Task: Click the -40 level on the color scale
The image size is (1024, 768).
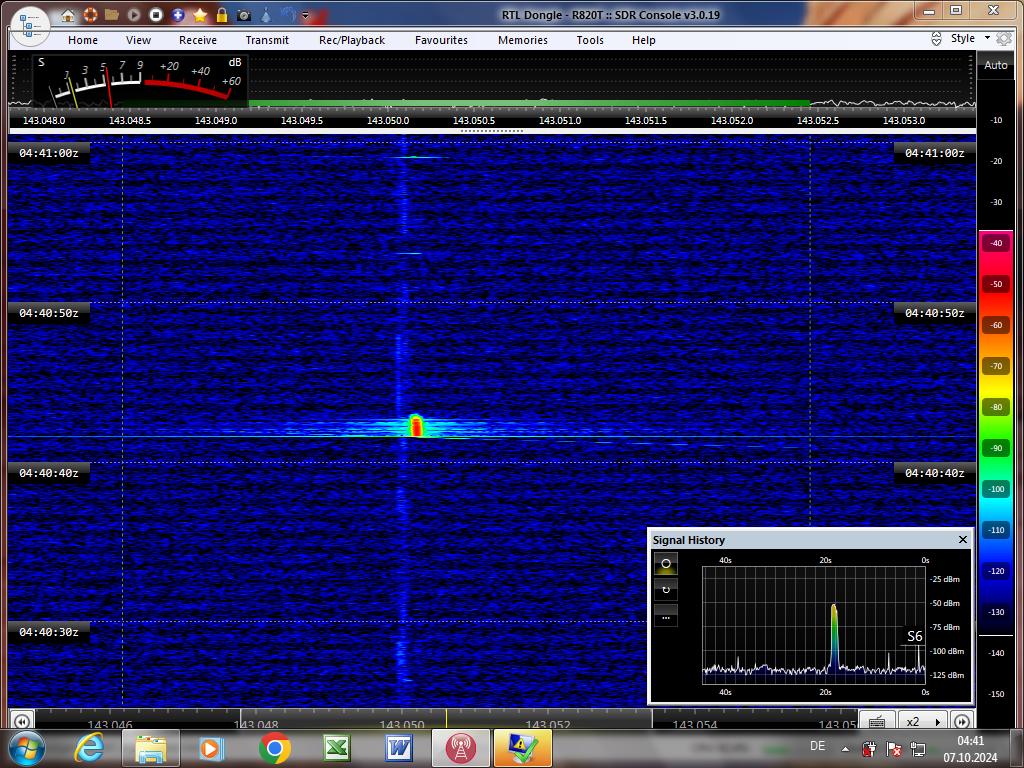Action: [x=996, y=243]
